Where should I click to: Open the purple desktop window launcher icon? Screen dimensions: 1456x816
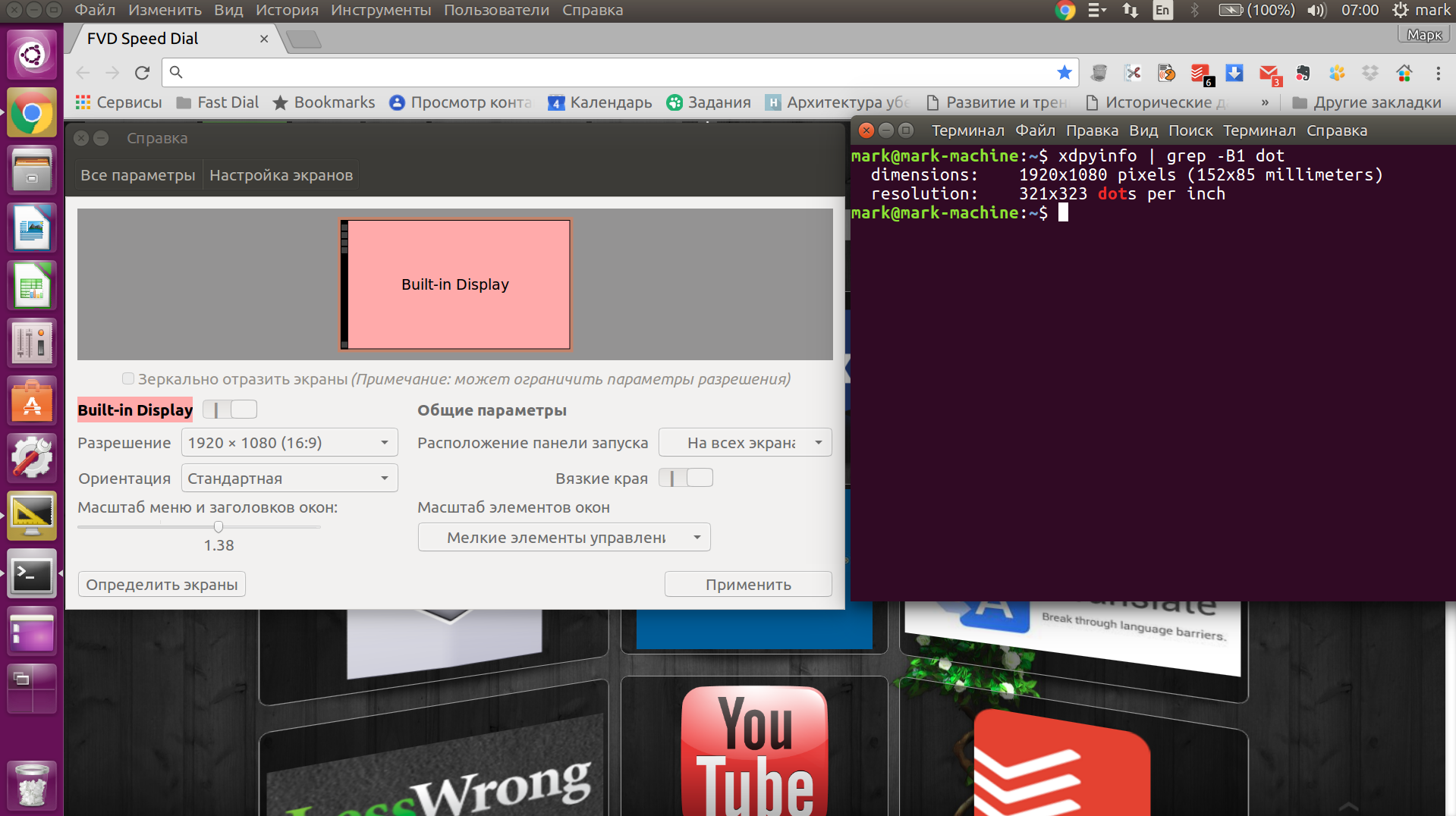pyautogui.click(x=32, y=632)
